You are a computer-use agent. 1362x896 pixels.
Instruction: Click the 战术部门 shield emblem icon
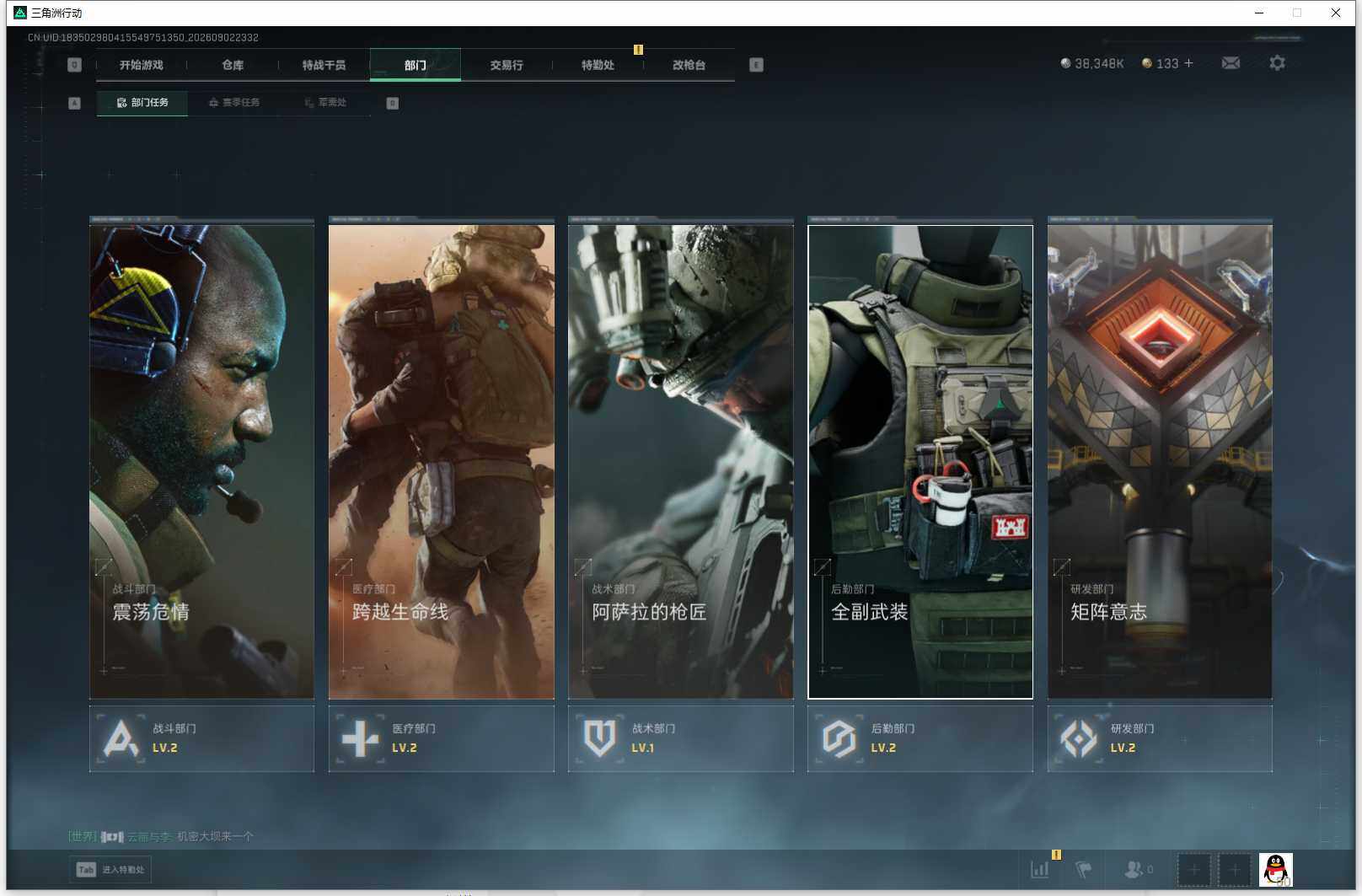point(599,738)
